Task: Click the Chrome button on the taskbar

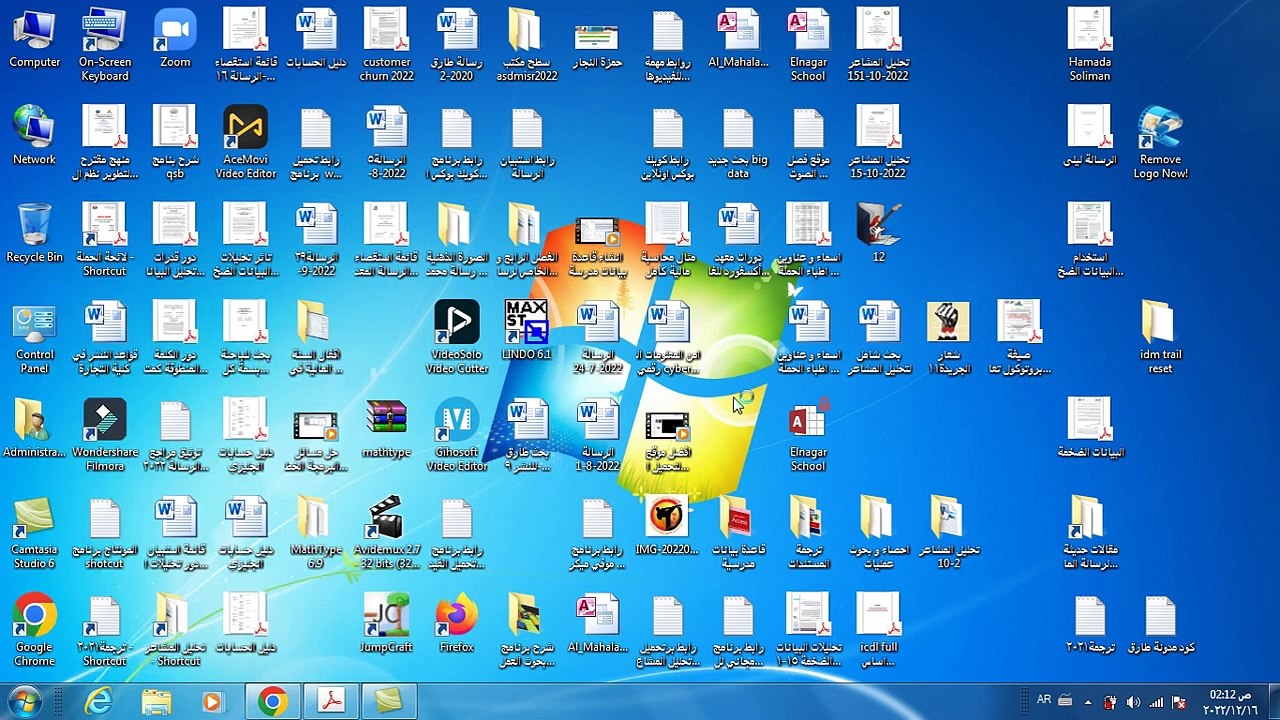Action: (x=272, y=702)
